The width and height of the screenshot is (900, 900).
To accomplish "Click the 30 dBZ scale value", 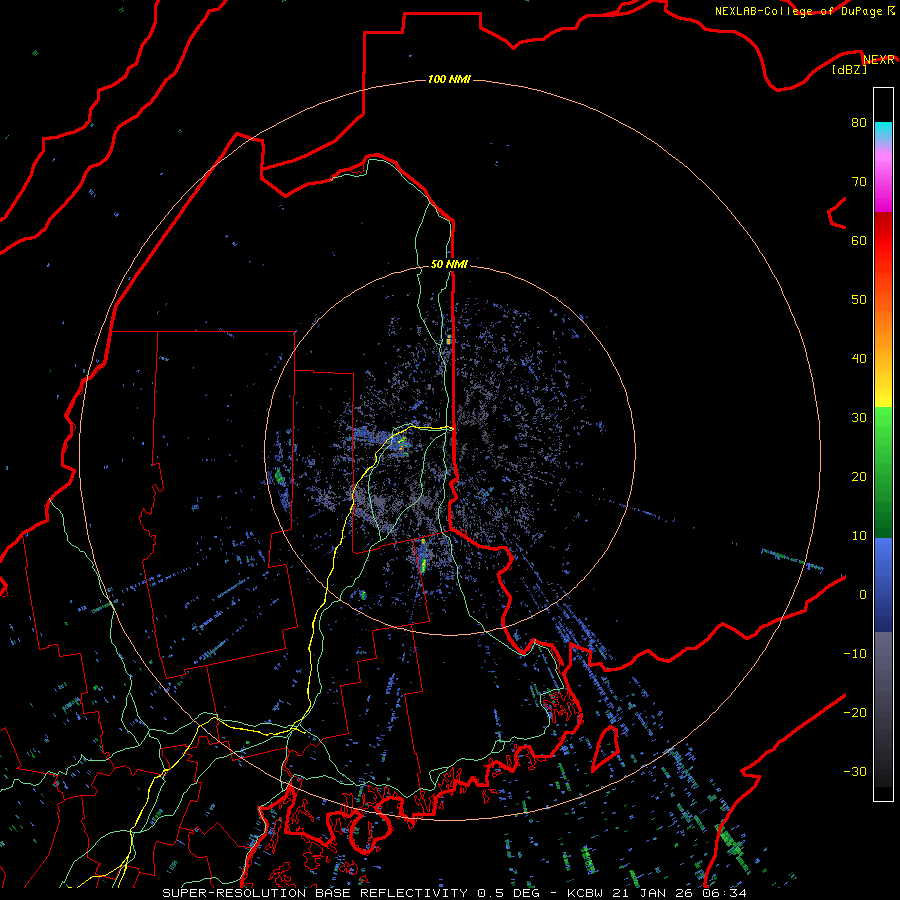I will pyautogui.click(x=859, y=417).
